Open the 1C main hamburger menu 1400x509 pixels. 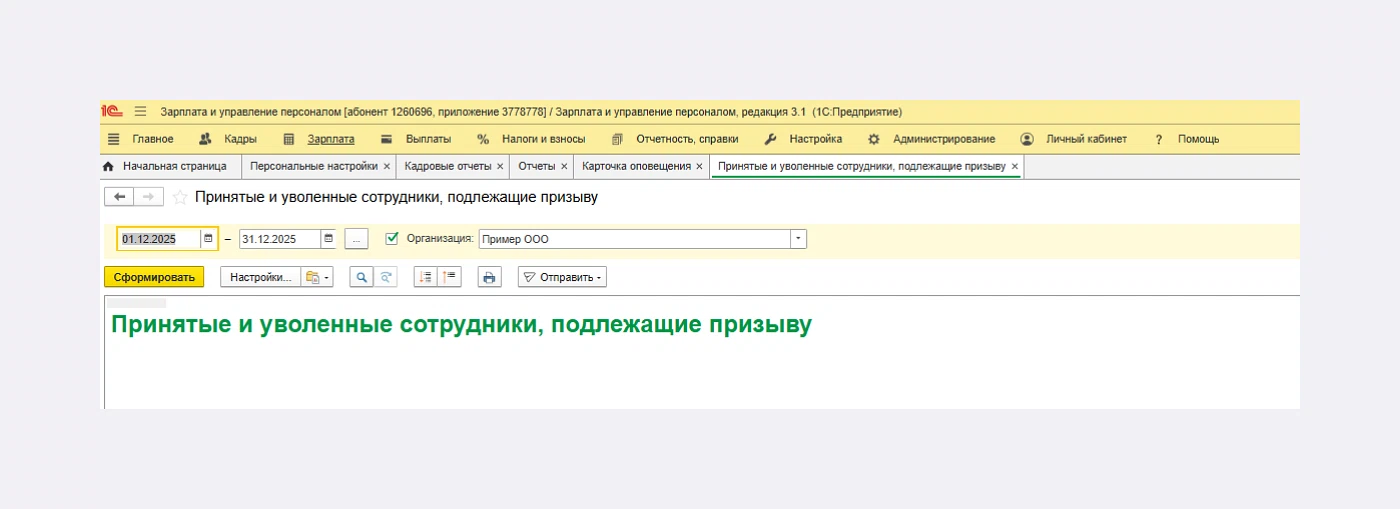[x=140, y=111]
